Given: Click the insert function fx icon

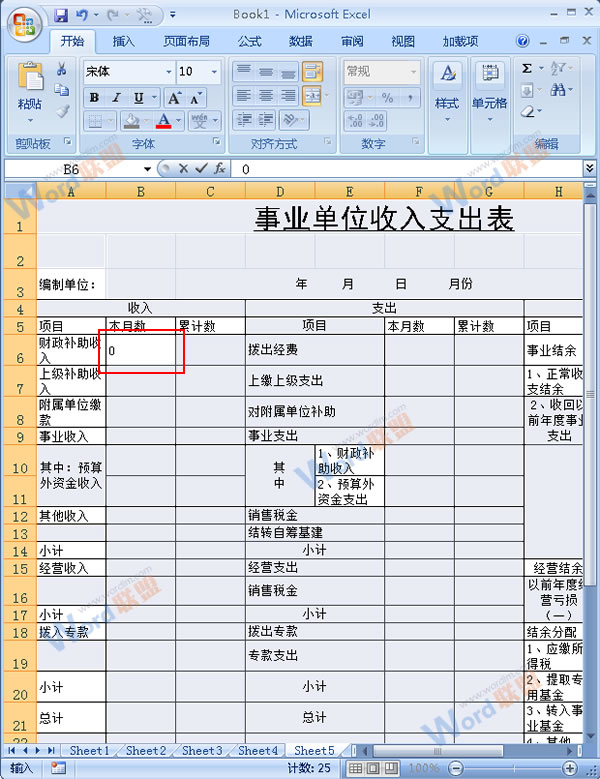Looking at the screenshot, I should [x=218, y=169].
